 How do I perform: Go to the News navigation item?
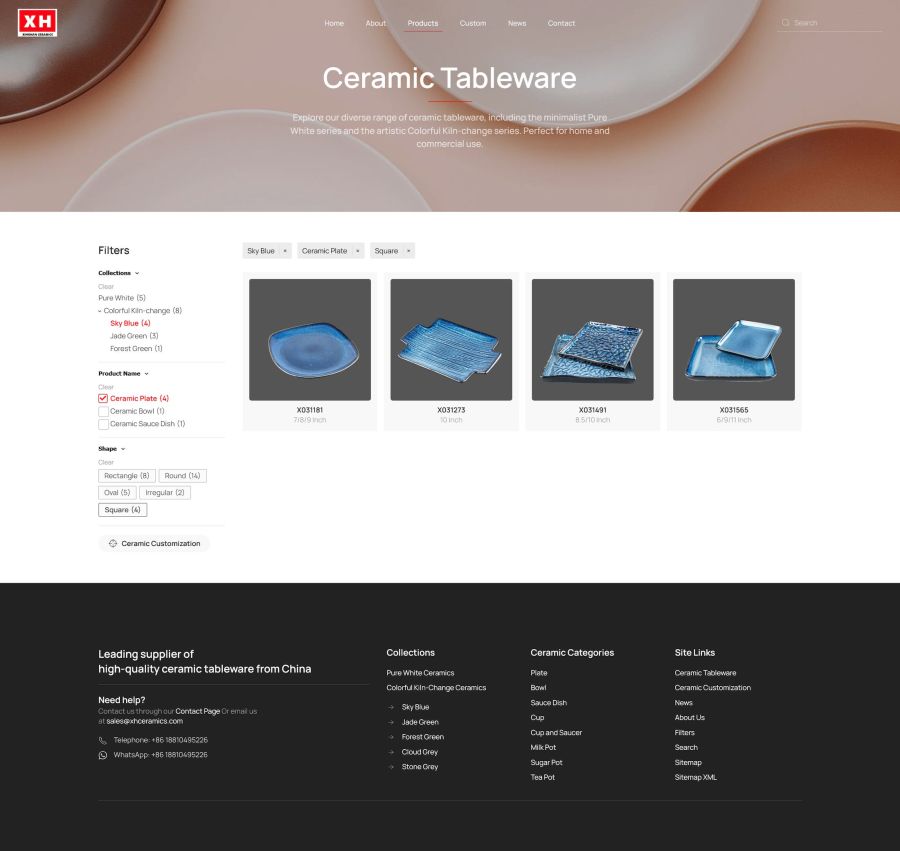[516, 23]
